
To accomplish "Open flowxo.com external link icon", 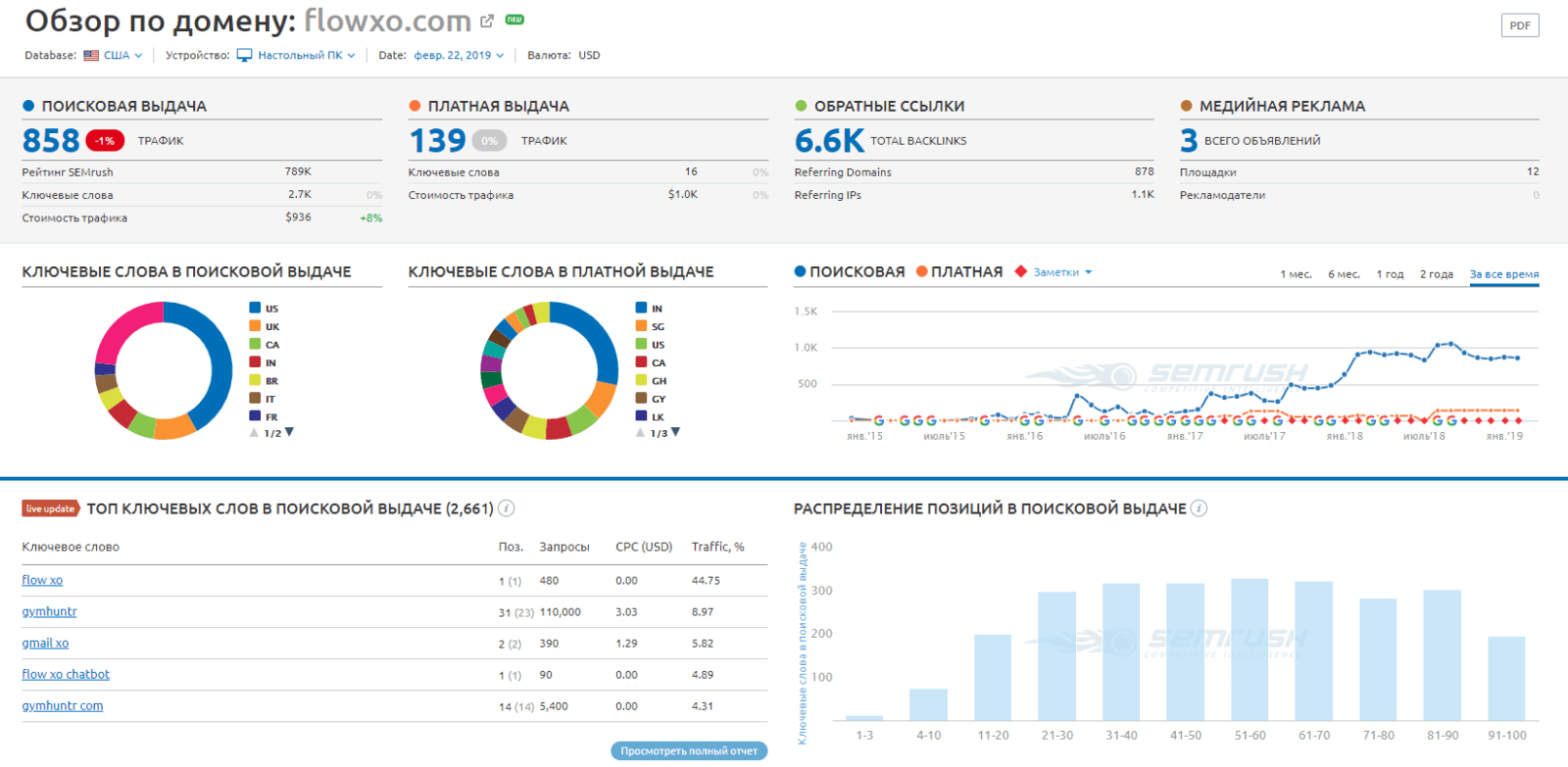I will coord(487,21).
